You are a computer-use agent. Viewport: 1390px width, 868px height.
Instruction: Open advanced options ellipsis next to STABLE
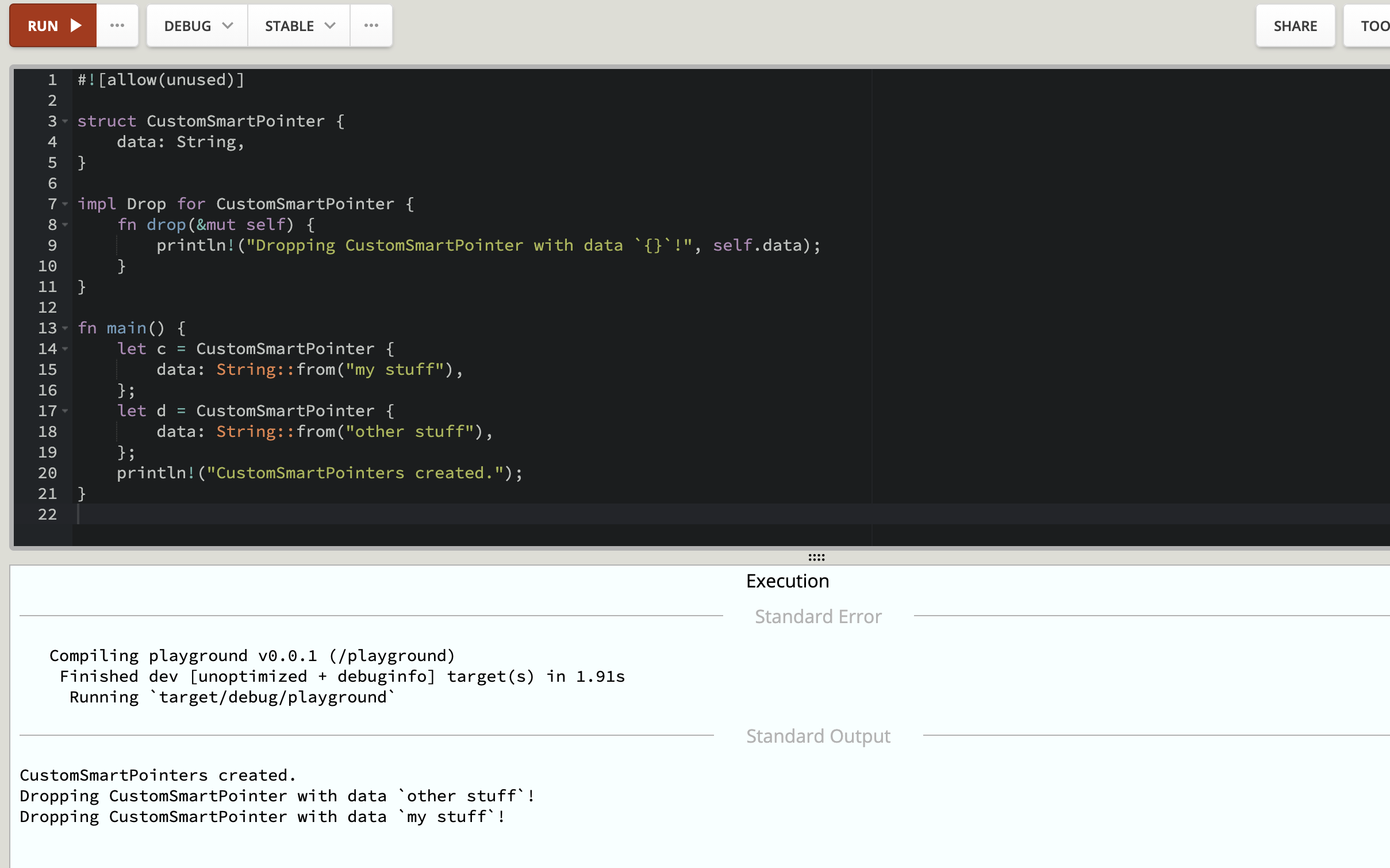pyautogui.click(x=371, y=26)
